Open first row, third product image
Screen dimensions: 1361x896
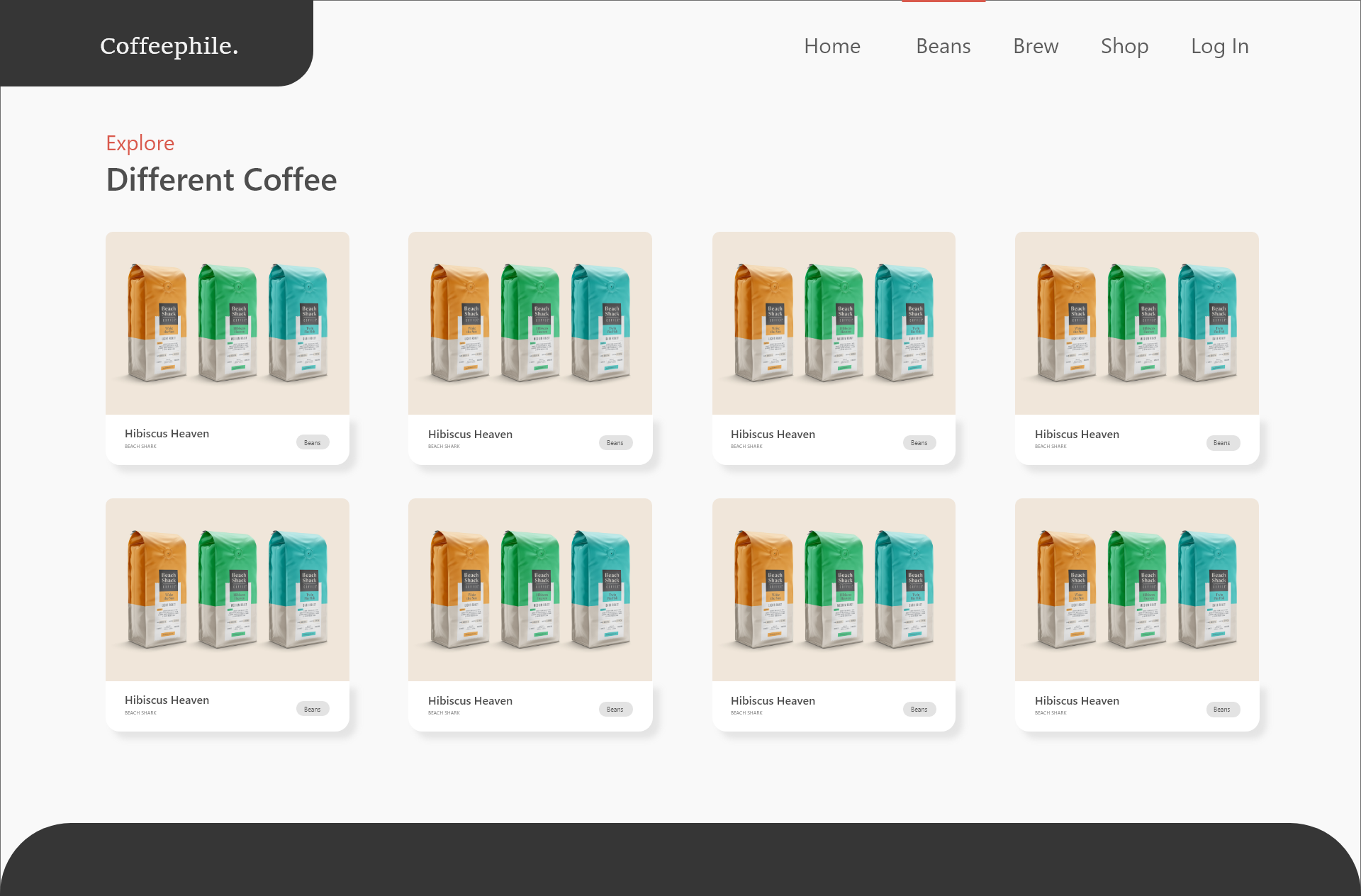[x=834, y=323]
